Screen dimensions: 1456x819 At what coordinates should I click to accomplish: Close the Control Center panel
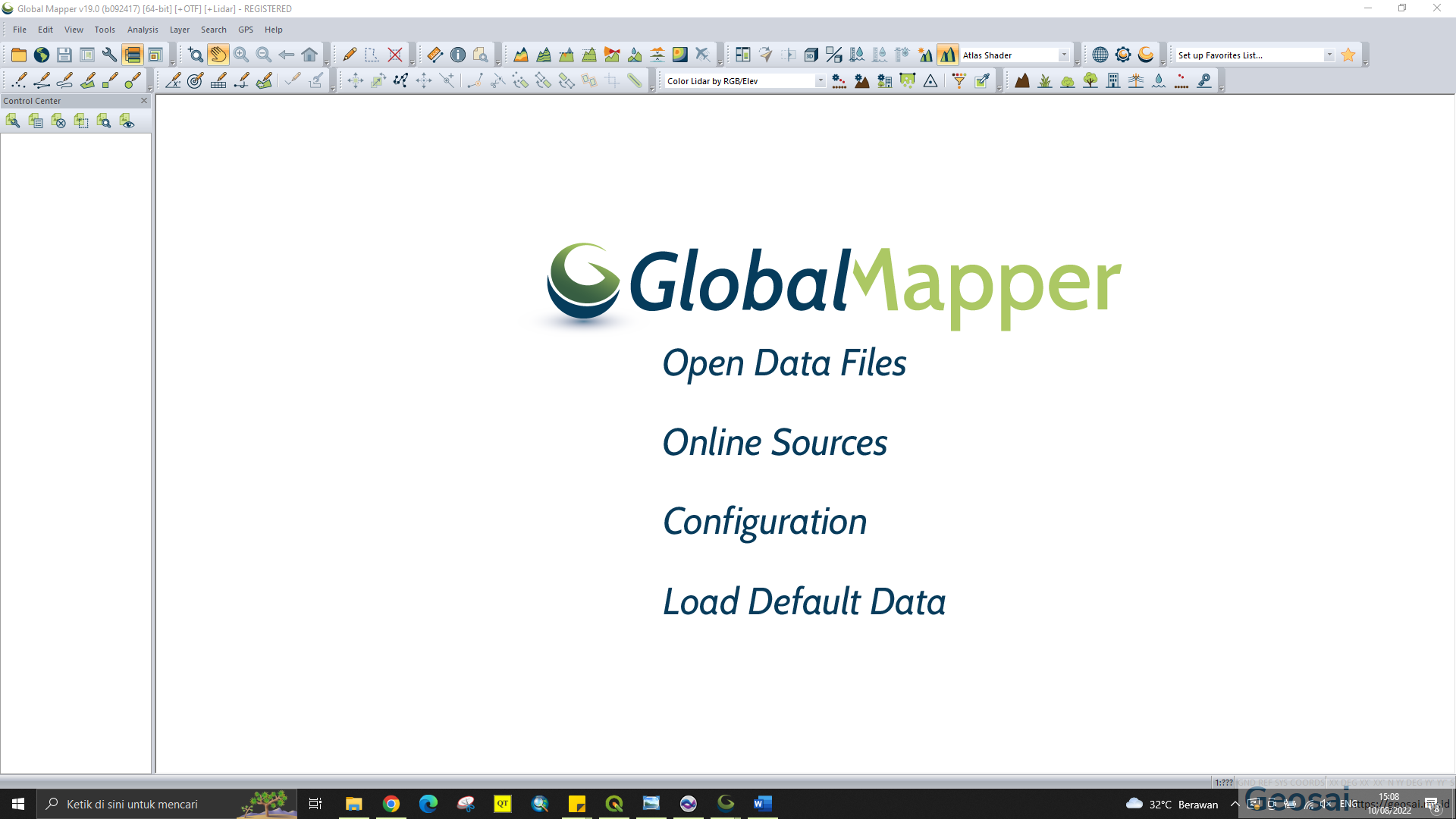[x=144, y=101]
